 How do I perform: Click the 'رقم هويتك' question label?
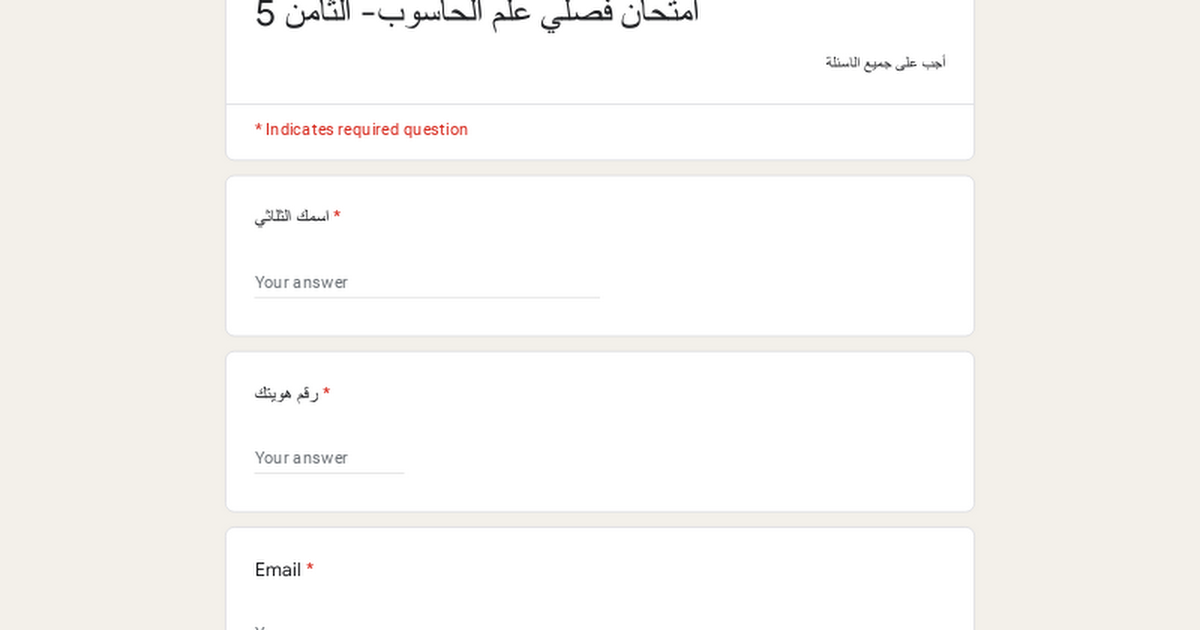[287, 393]
